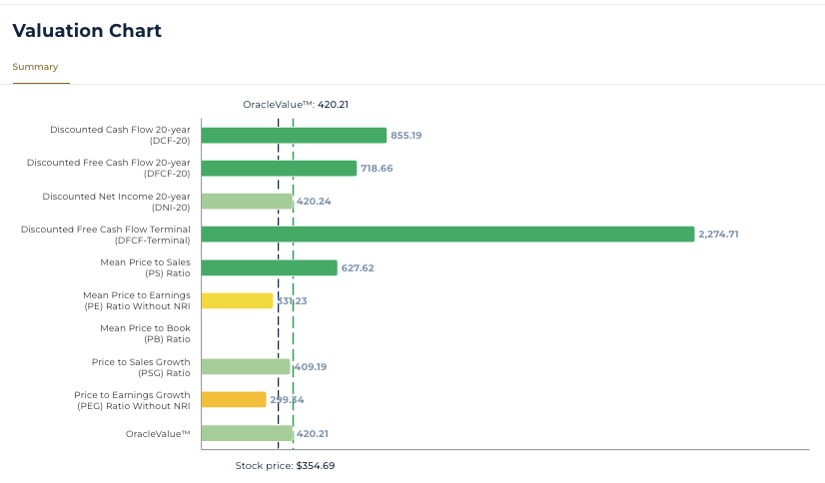
Task: Click the long DFCF-Terminal bar
Action: point(447,234)
